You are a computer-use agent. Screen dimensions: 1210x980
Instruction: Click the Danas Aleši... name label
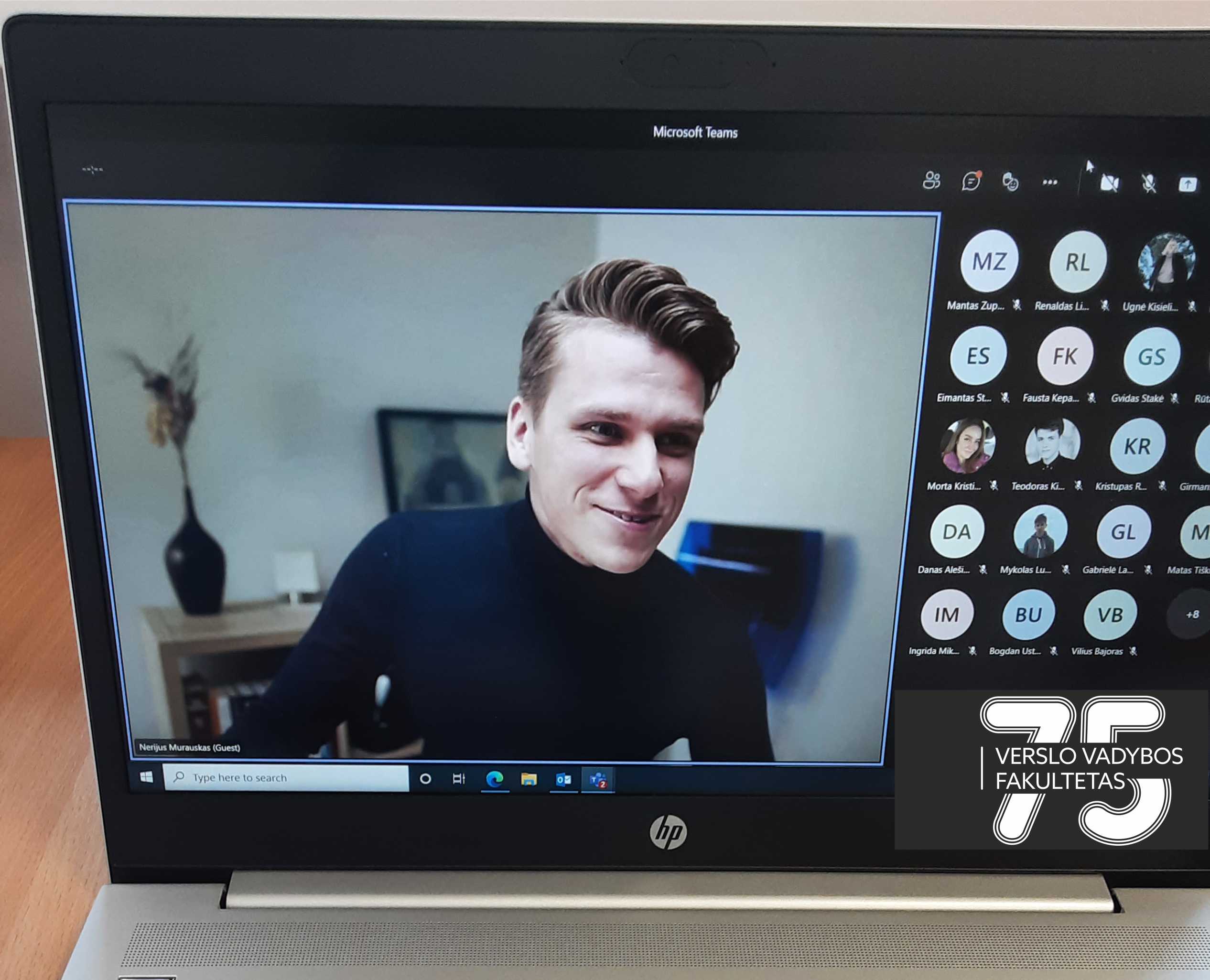click(x=943, y=570)
